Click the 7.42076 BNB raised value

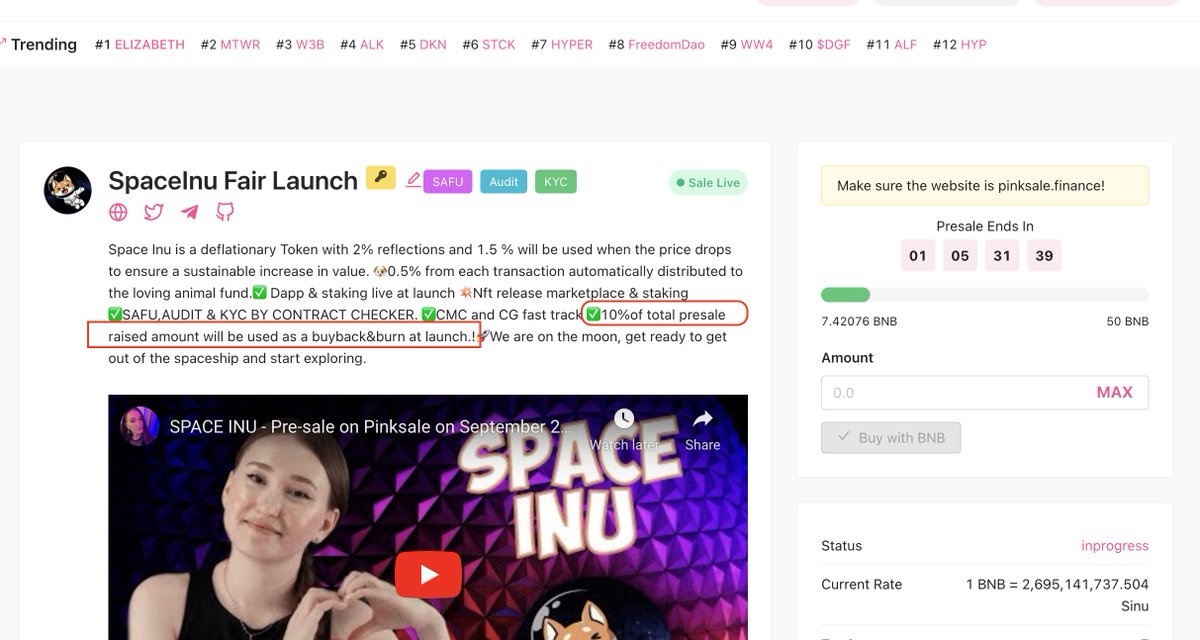[859, 321]
